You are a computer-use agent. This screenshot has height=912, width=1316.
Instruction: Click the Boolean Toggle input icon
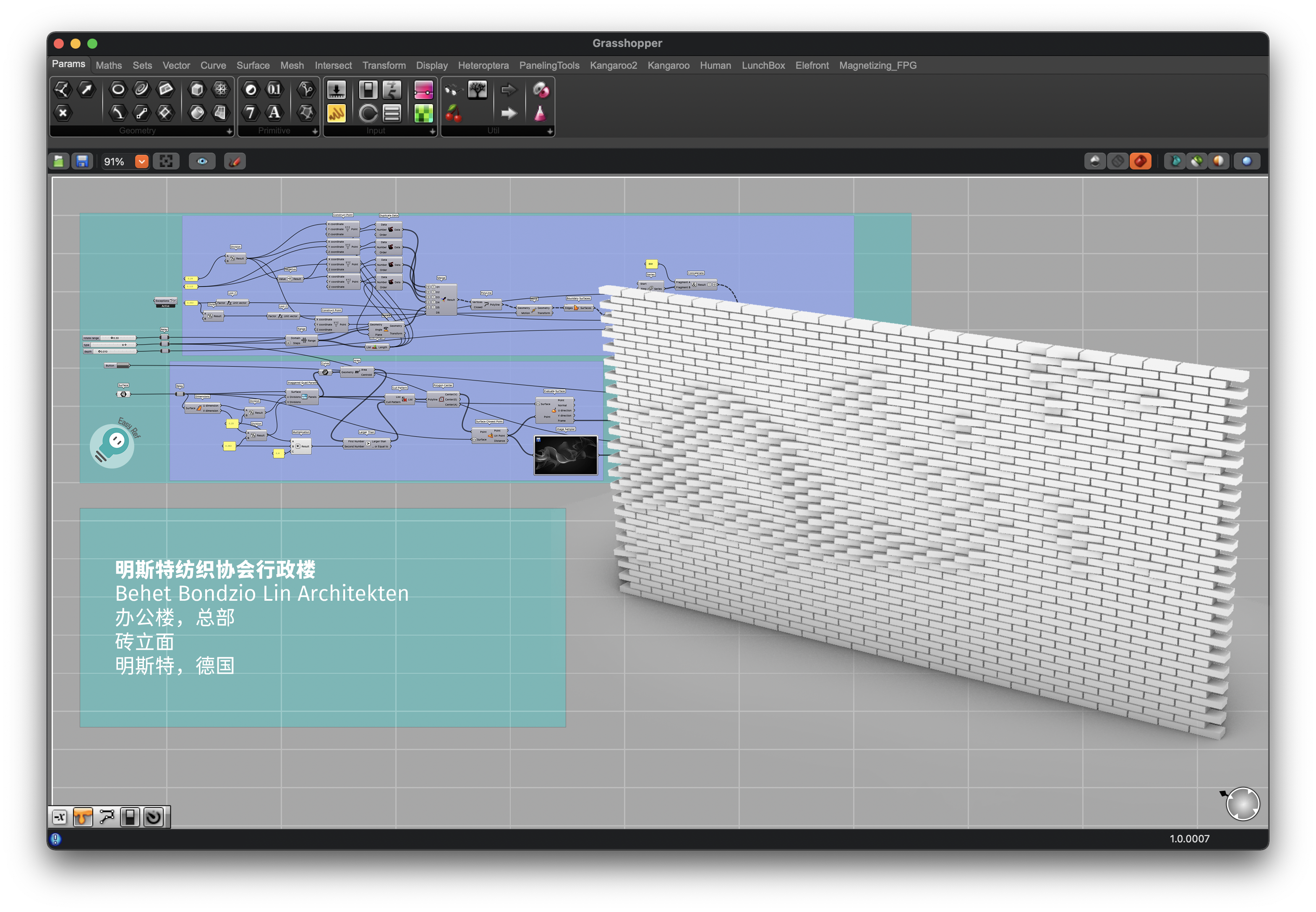pos(368,89)
